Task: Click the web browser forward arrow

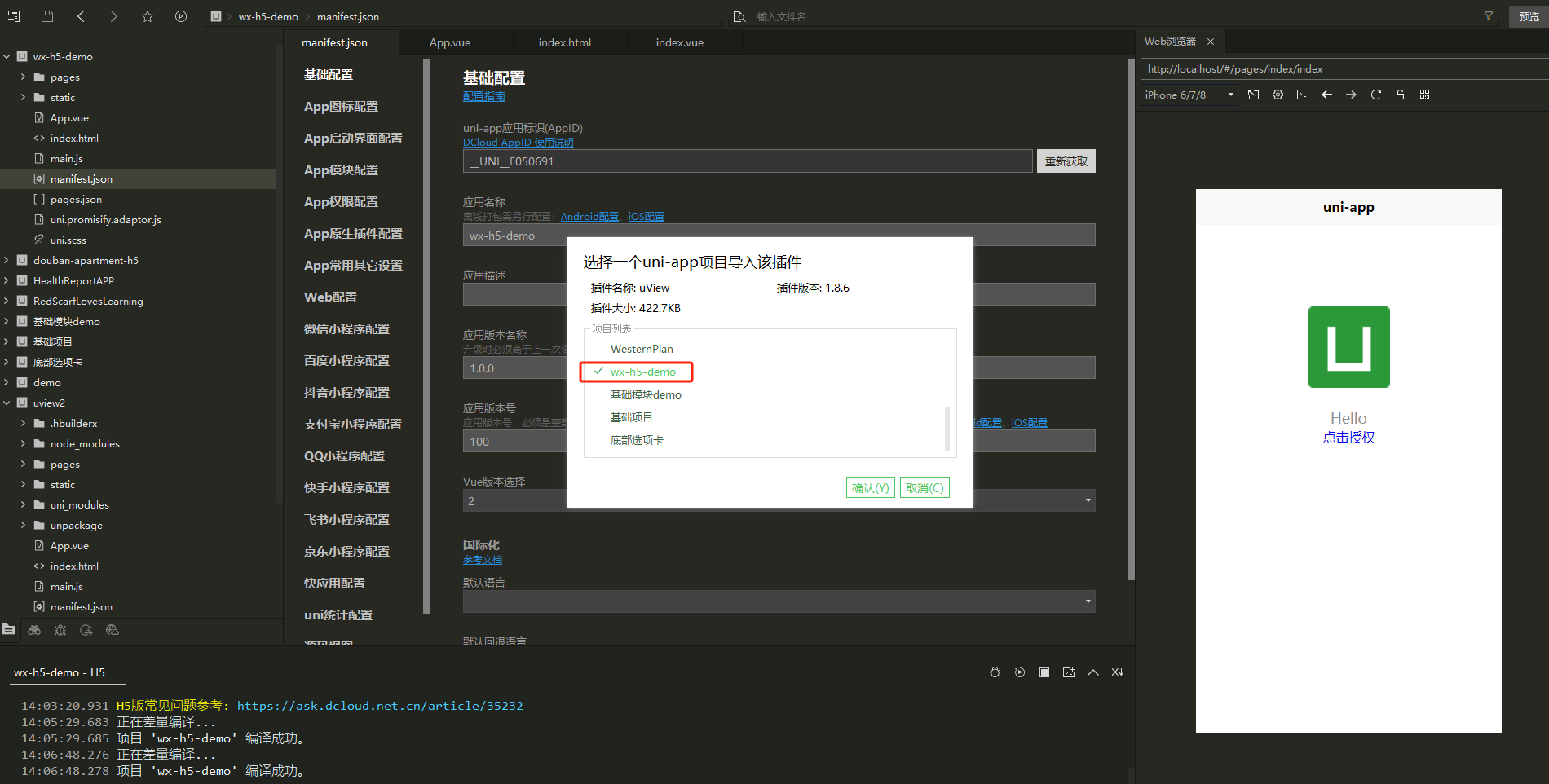Action: (1352, 95)
